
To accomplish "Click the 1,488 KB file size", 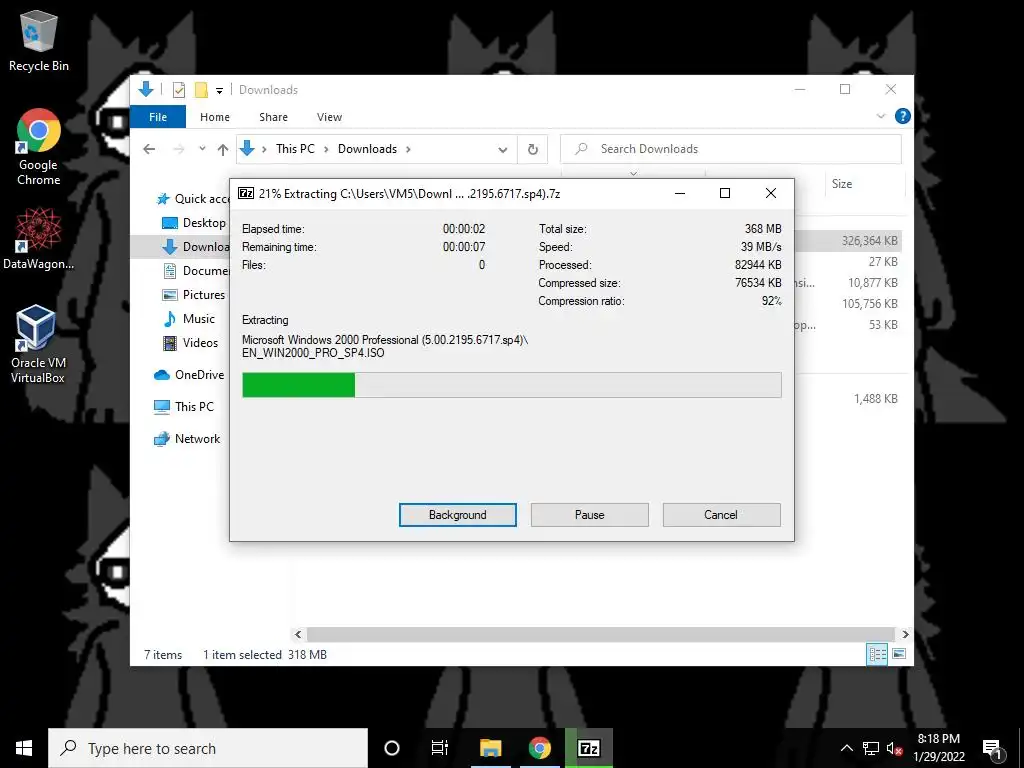I will point(875,398).
